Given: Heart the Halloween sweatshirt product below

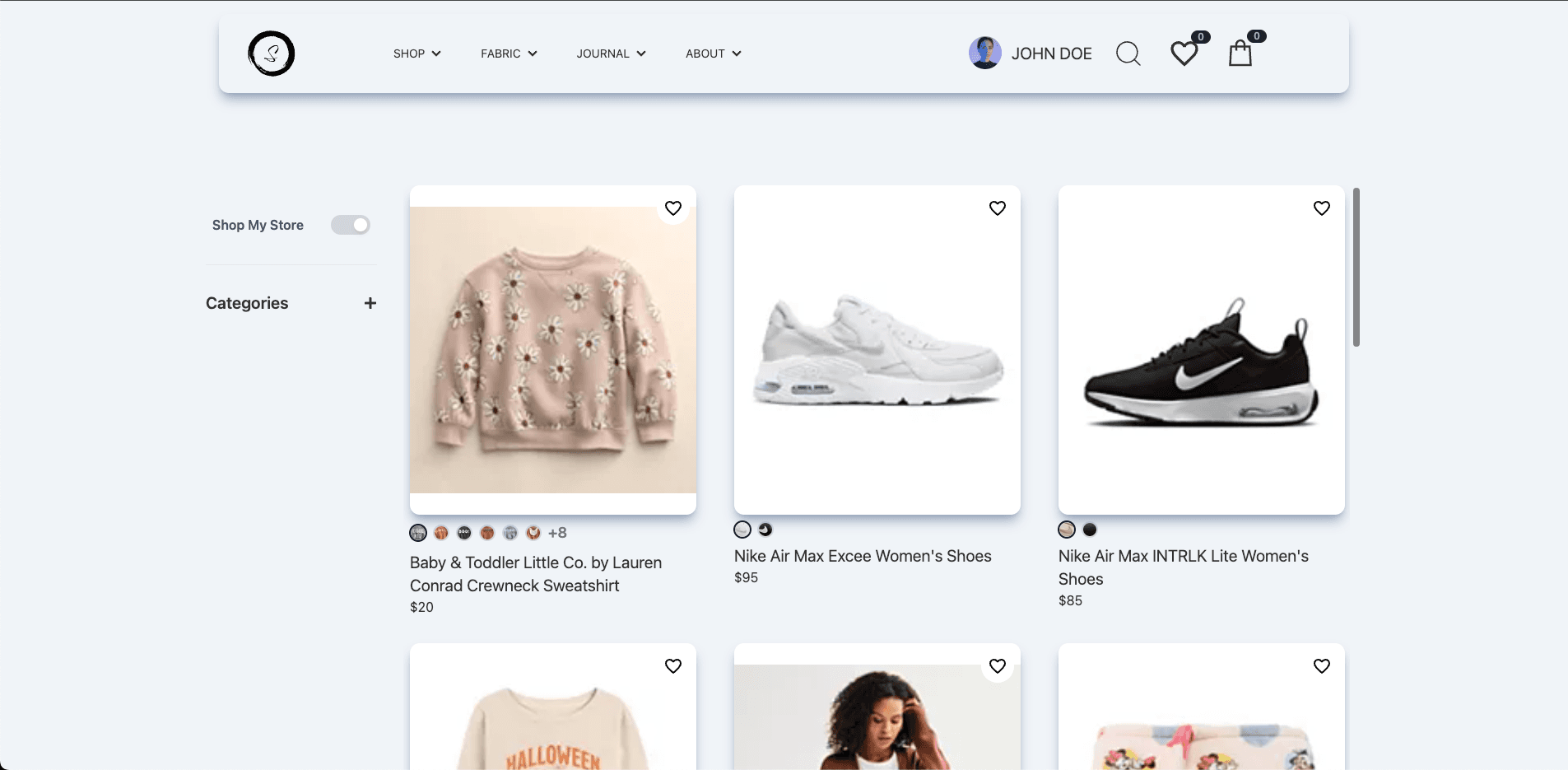Looking at the screenshot, I should [673, 665].
